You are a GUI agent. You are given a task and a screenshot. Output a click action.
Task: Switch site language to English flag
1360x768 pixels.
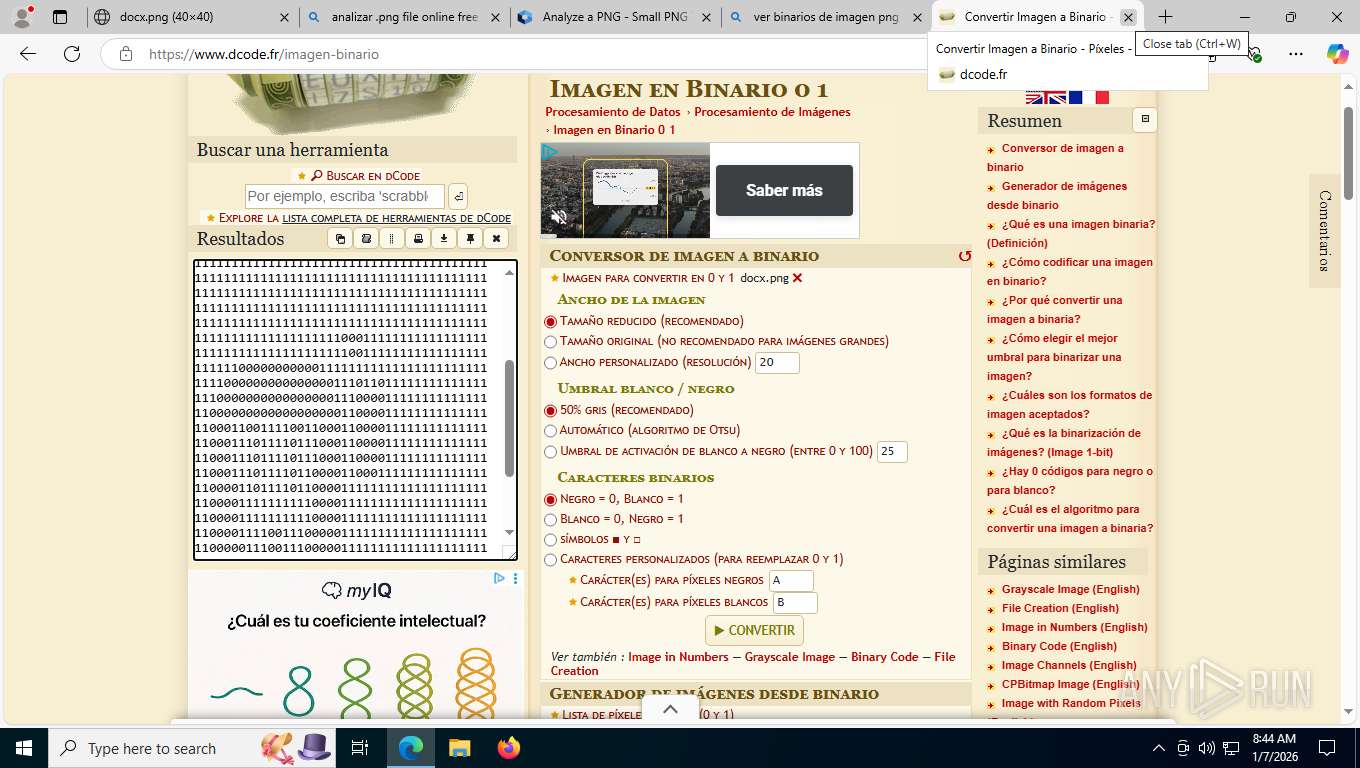point(1046,97)
